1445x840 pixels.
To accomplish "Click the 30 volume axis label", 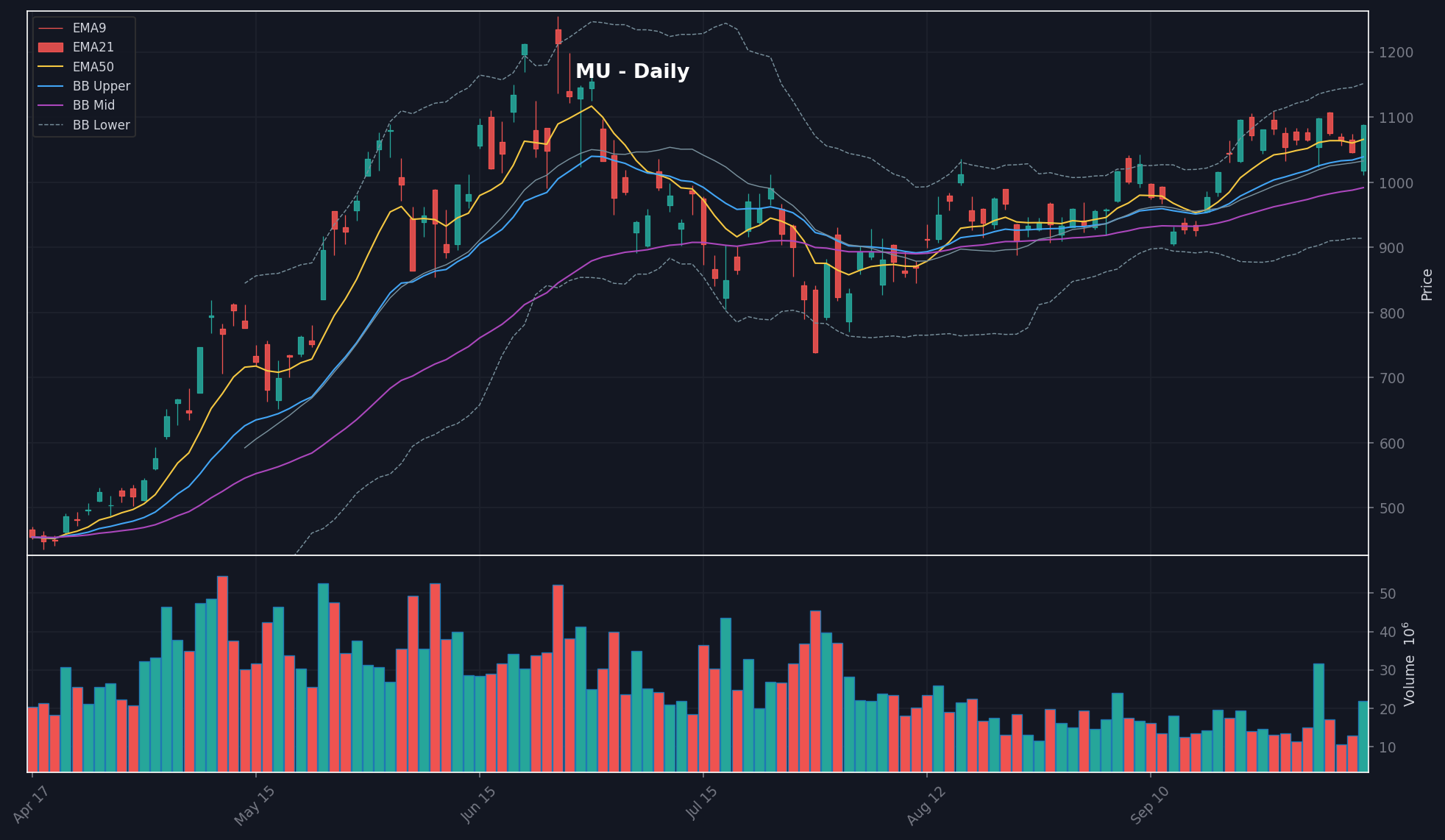I will (x=1389, y=670).
